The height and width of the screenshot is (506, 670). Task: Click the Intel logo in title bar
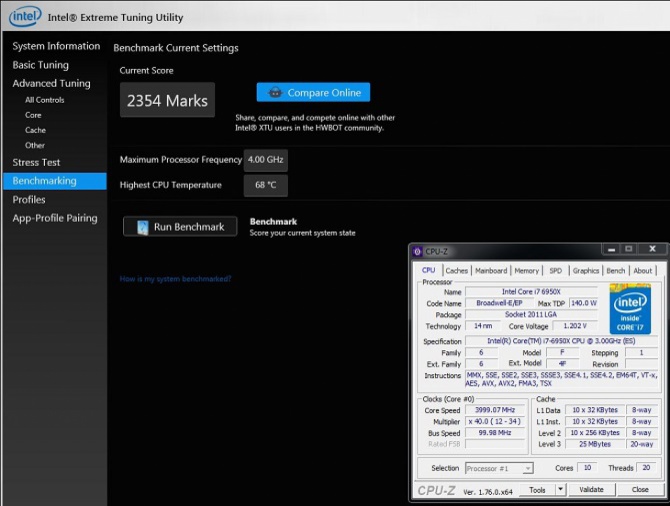click(x=25, y=16)
